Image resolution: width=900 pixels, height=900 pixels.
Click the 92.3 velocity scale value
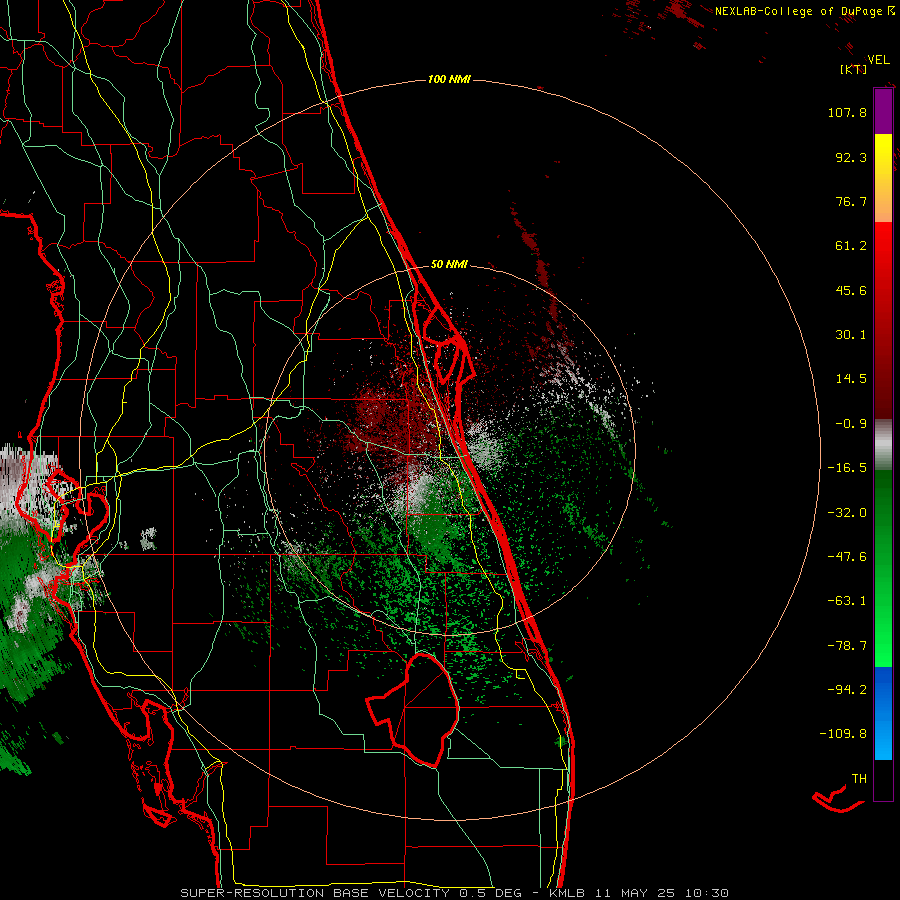851,157
